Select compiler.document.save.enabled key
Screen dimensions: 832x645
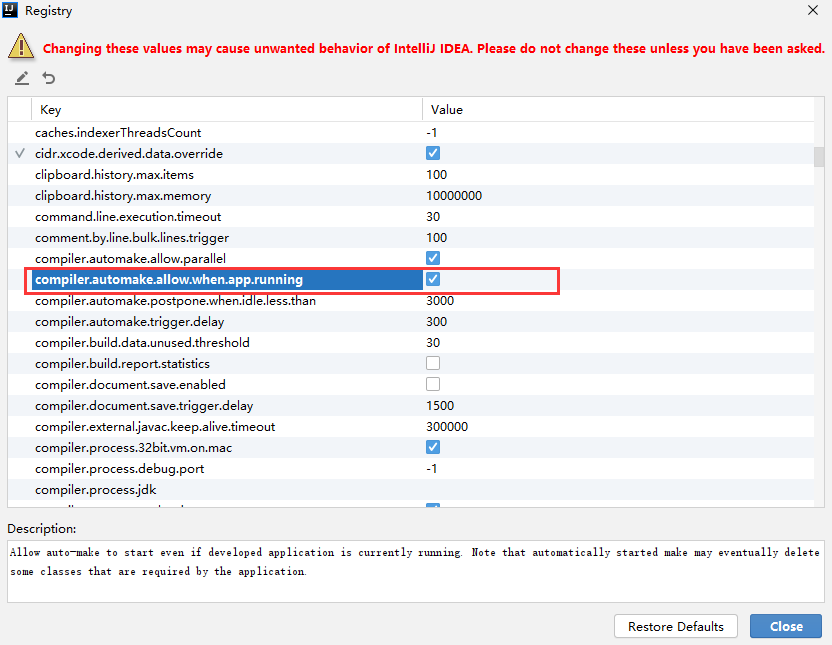tap(130, 385)
